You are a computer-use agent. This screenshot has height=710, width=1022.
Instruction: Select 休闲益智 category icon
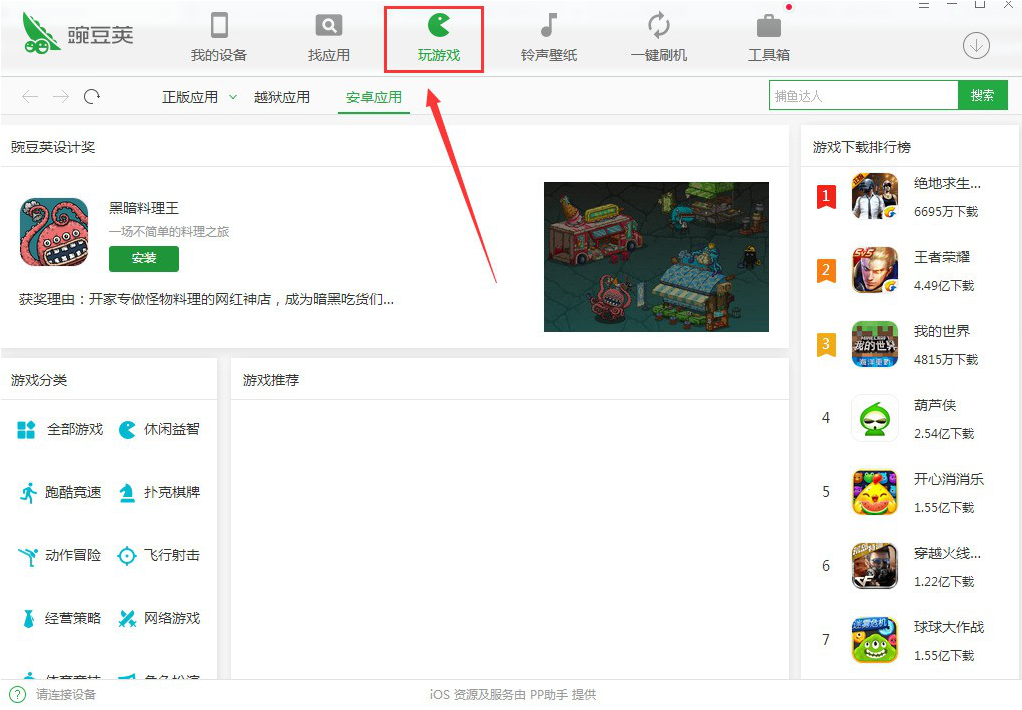(127, 430)
